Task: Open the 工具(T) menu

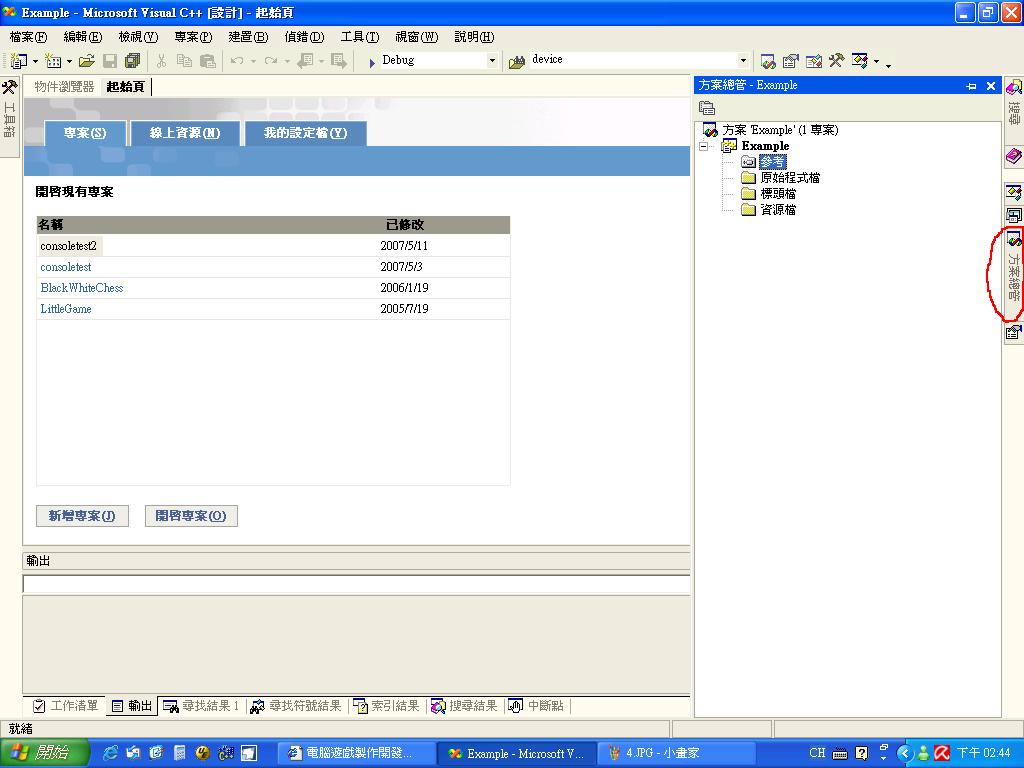Action: tap(359, 37)
